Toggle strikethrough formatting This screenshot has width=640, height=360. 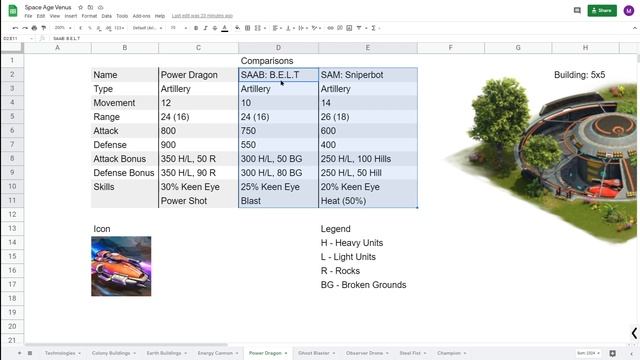(215, 28)
